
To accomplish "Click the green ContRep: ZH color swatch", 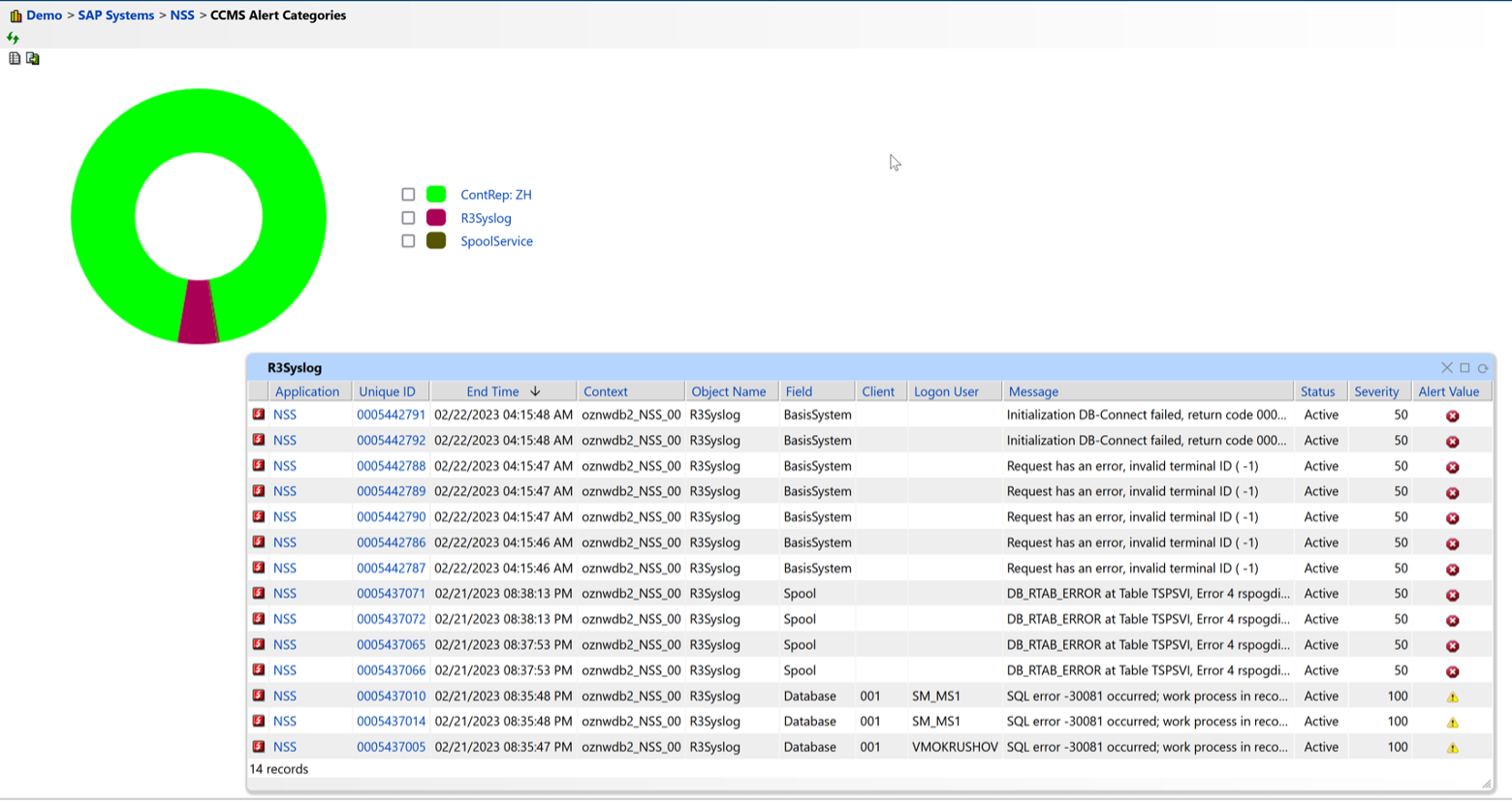I will pyautogui.click(x=436, y=194).
